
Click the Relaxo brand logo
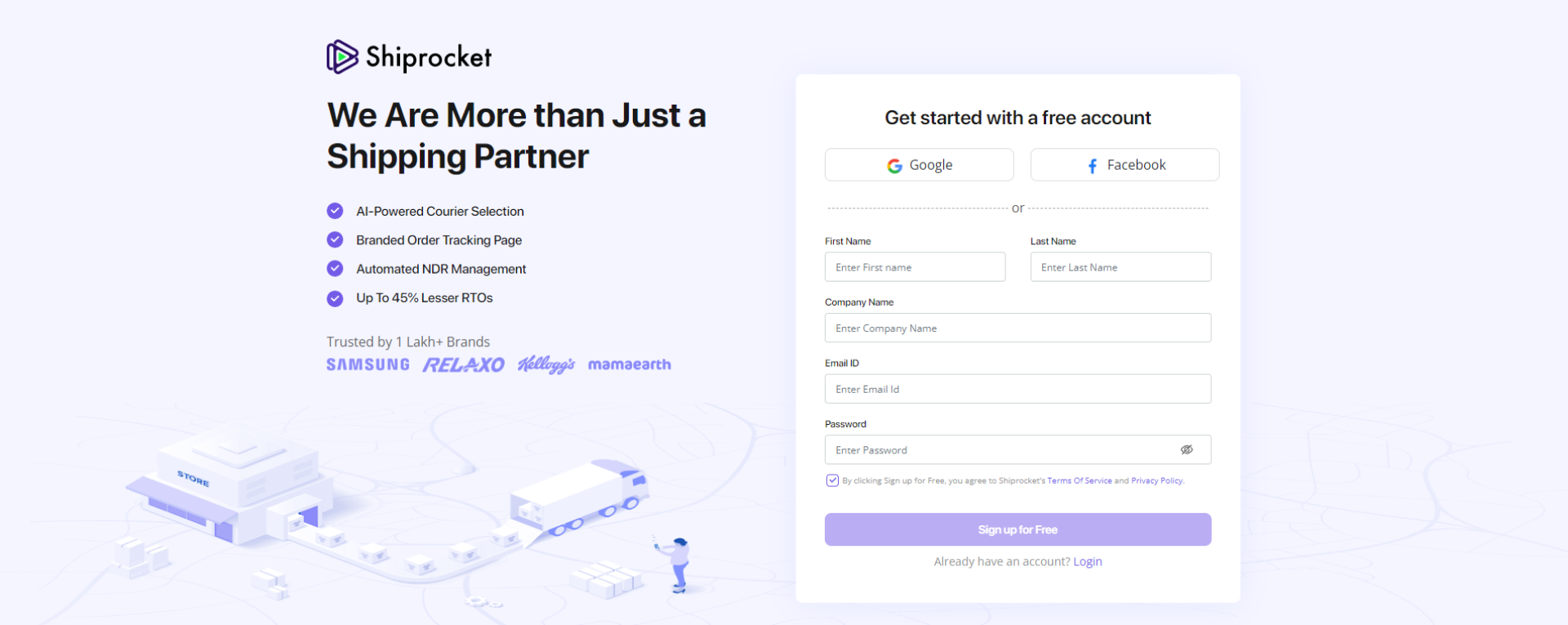(463, 364)
